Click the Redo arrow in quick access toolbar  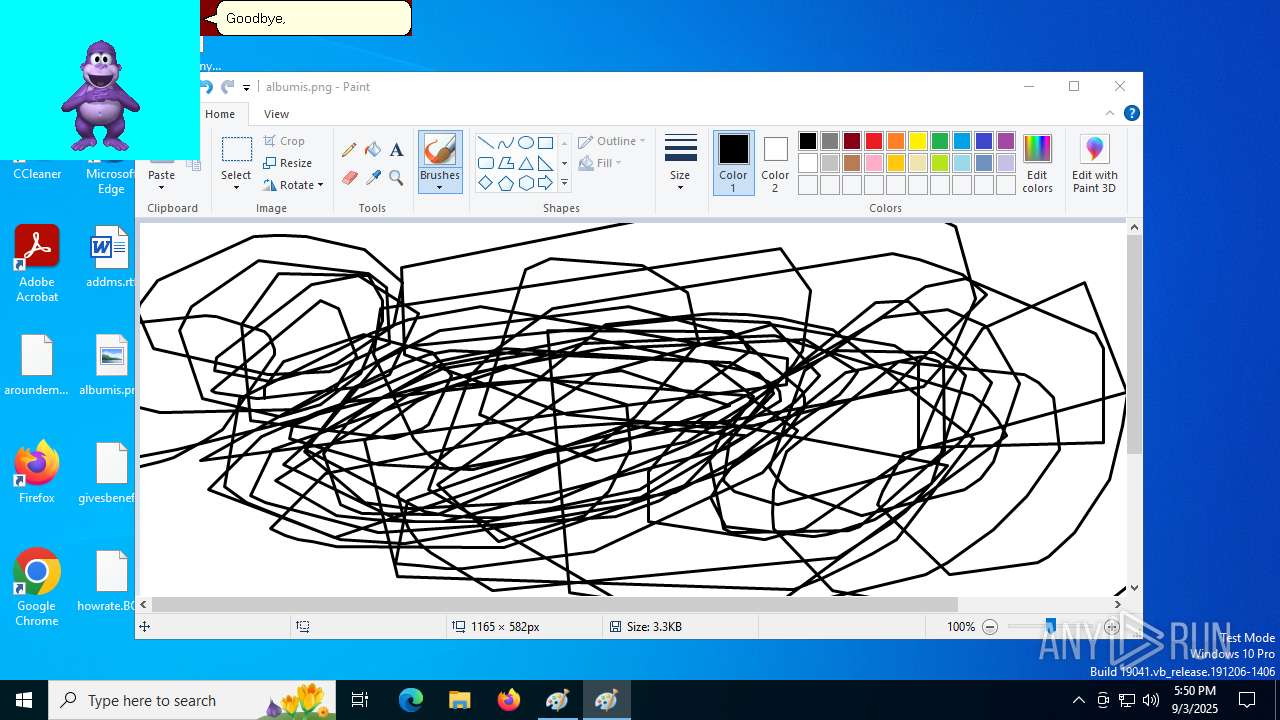click(x=228, y=87)
